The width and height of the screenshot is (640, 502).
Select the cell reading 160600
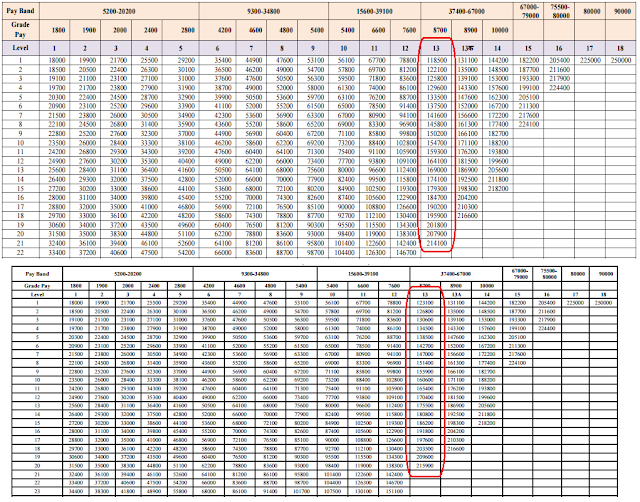(425, 380)
